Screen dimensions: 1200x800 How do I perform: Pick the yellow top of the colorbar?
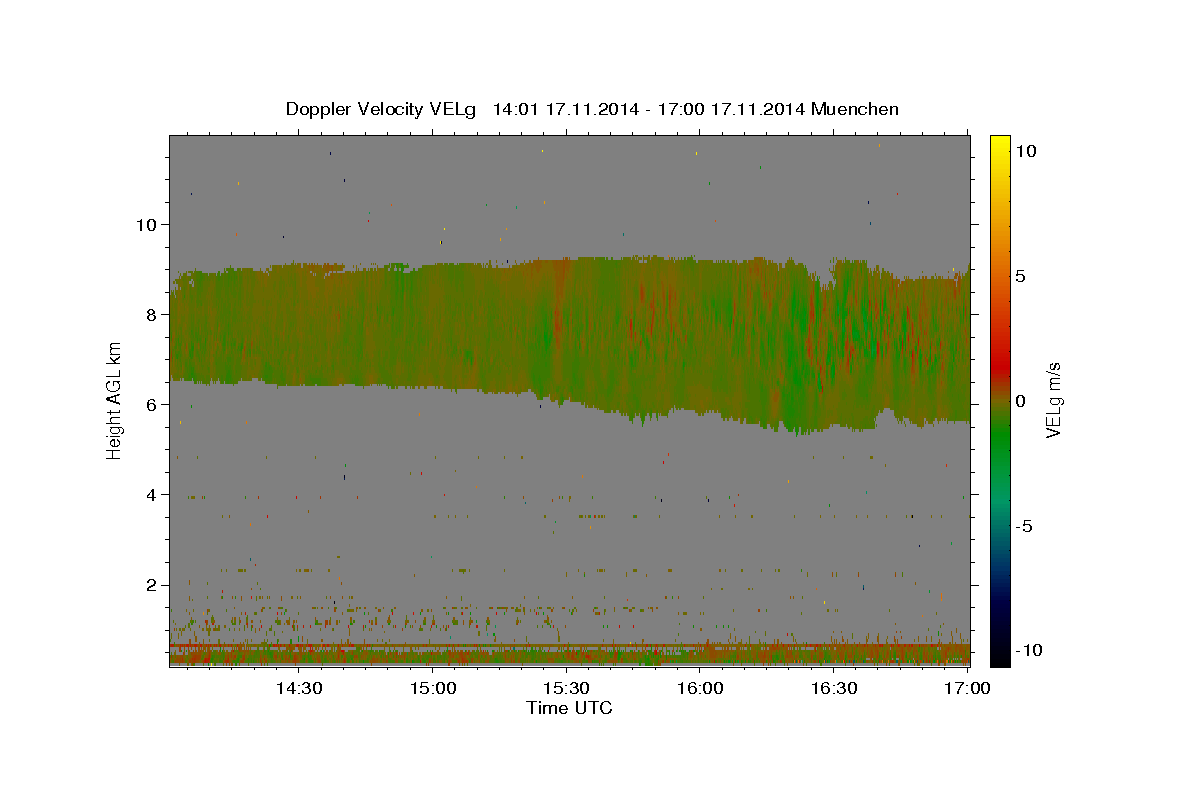point(1000,145)
